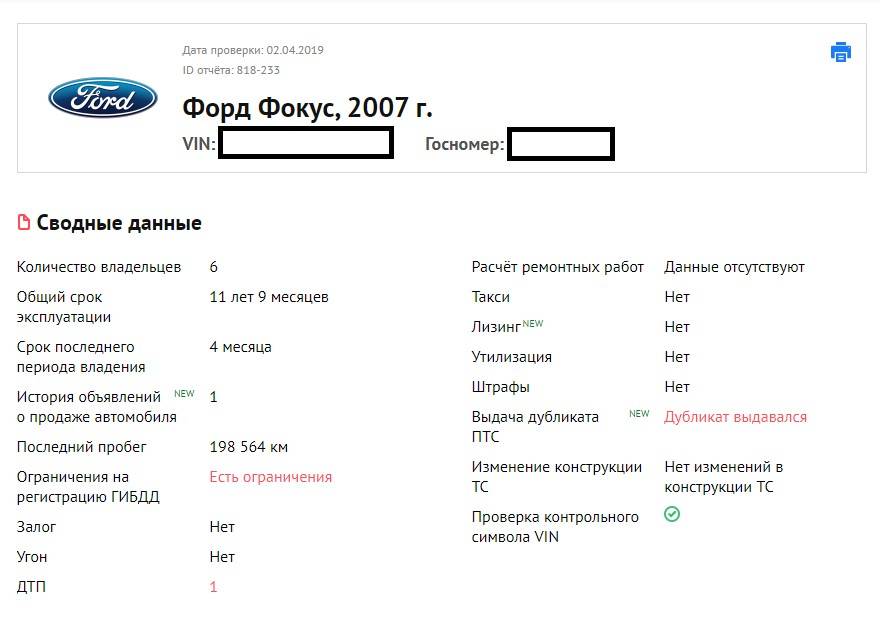880x617 pixels.
Task: Click the 'Изменение конструкции ТС' label
Action: pyautogui.click(x=556, y=477)
